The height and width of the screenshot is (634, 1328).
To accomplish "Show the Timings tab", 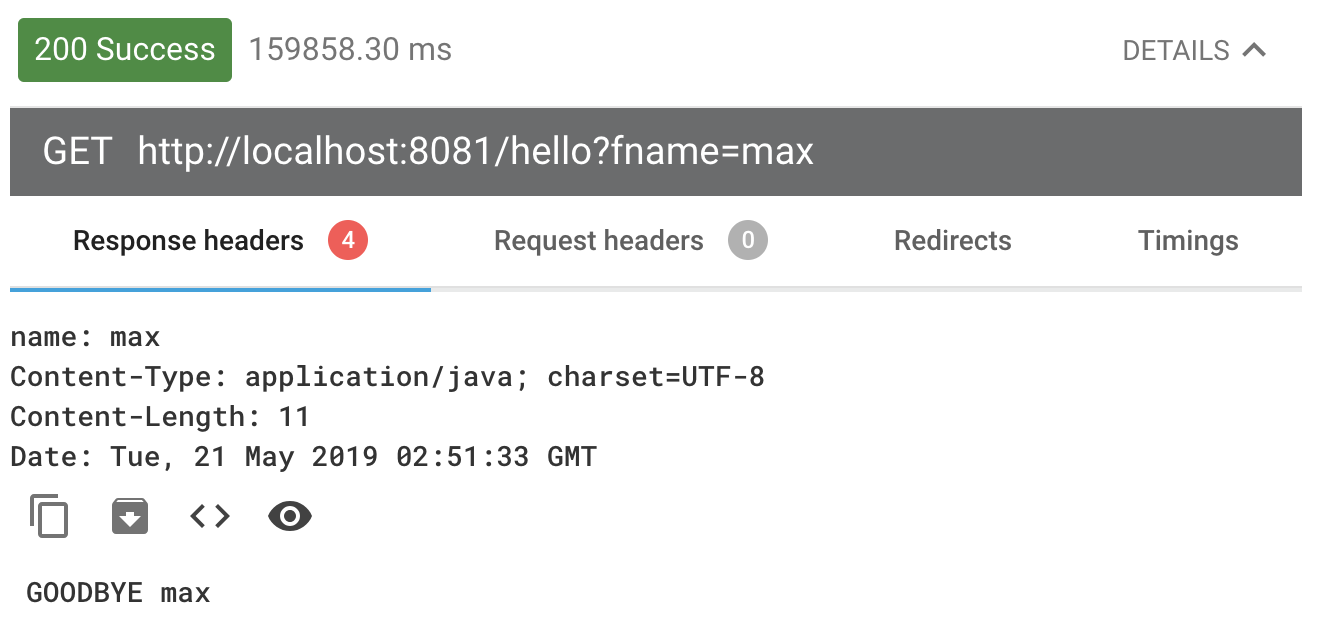I will click(x=1188, y=241).
